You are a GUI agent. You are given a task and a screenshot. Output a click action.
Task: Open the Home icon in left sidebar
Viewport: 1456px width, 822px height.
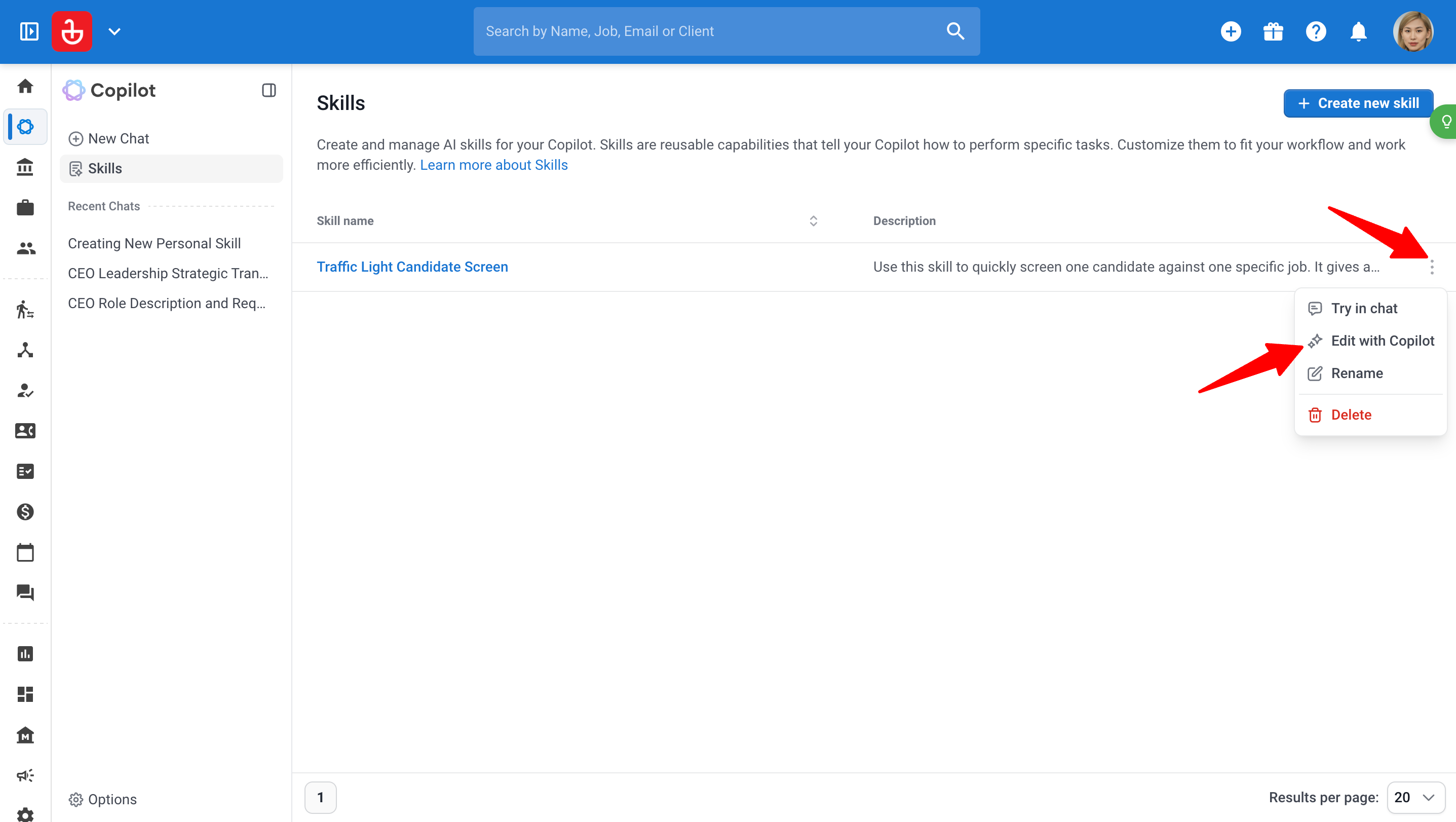tap(25, 86)
